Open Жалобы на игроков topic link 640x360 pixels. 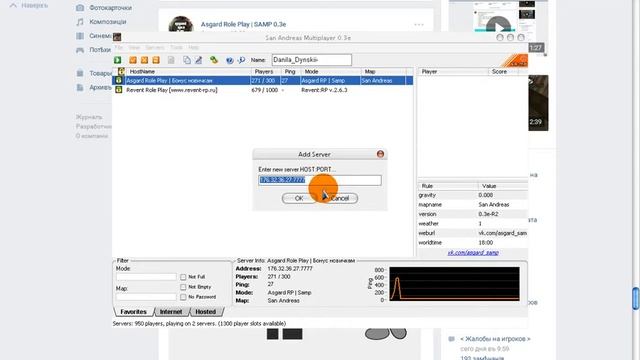(495, 339)
